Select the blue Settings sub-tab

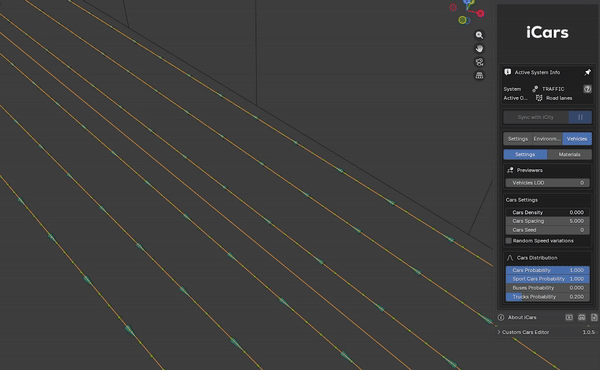(x=525, y=154)
